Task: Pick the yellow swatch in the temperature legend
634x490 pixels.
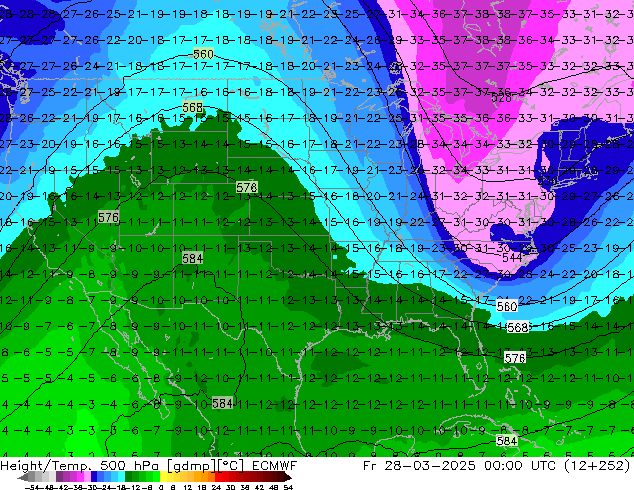Action: 164,476
